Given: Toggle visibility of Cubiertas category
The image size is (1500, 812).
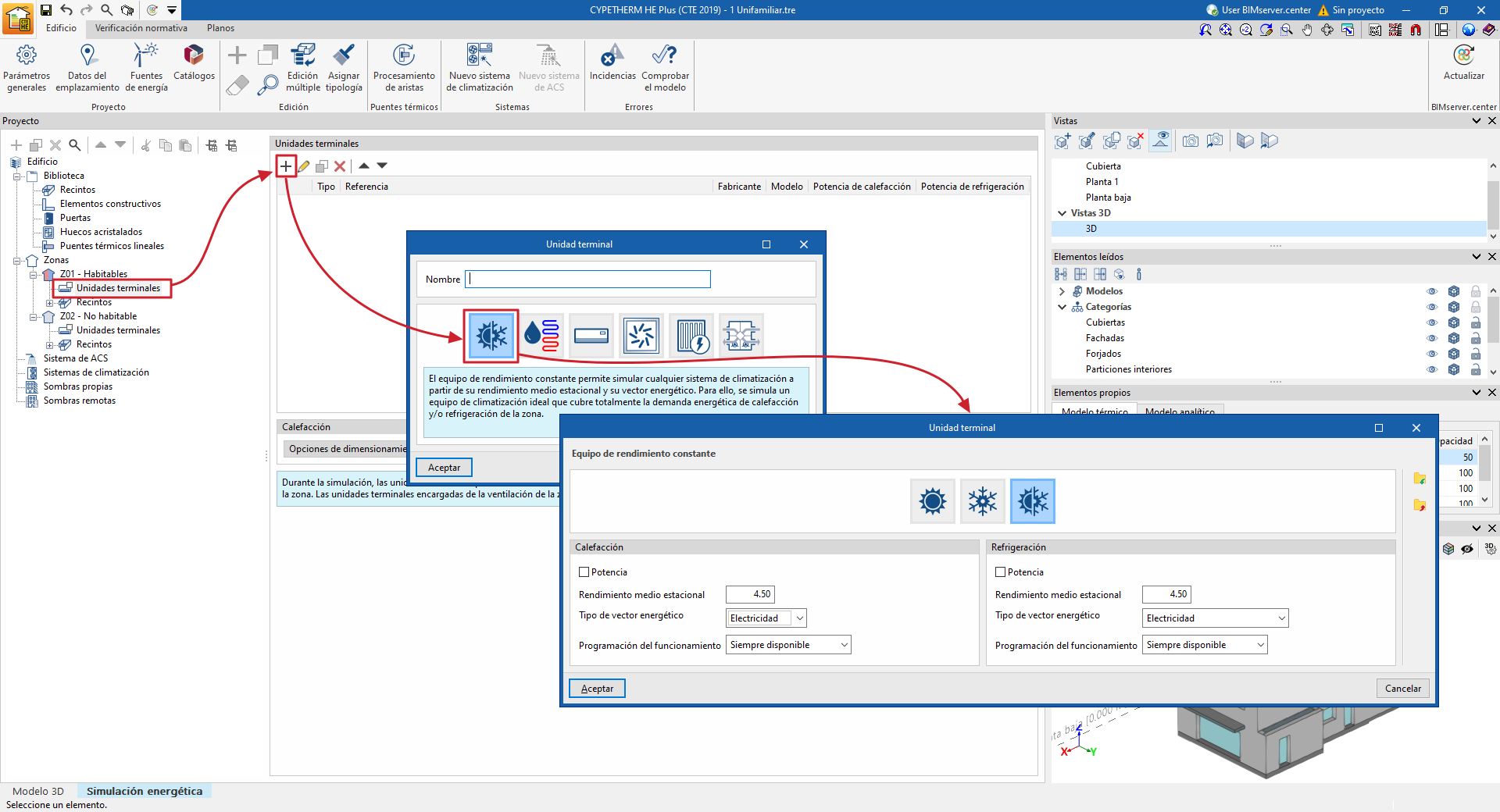Looking at the screenshot, I should (1431, 322).
